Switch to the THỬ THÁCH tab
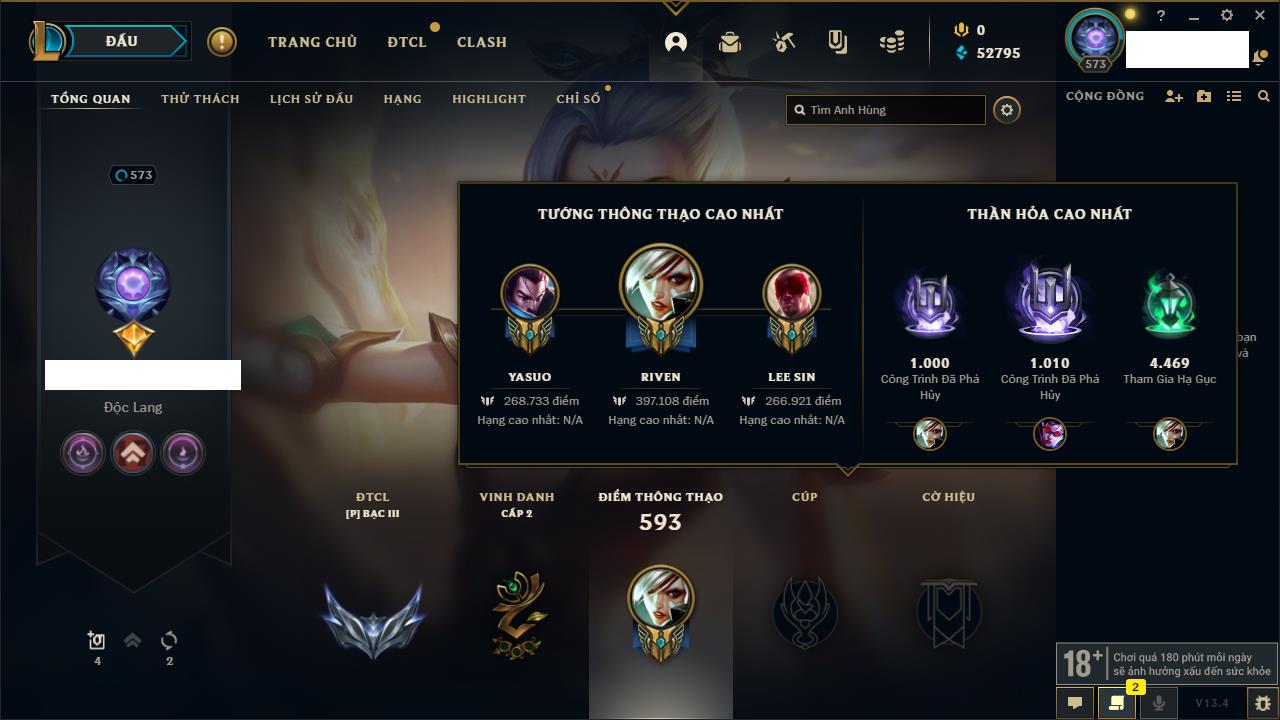This screenshot has height=720, width=1280. [200, 99]
